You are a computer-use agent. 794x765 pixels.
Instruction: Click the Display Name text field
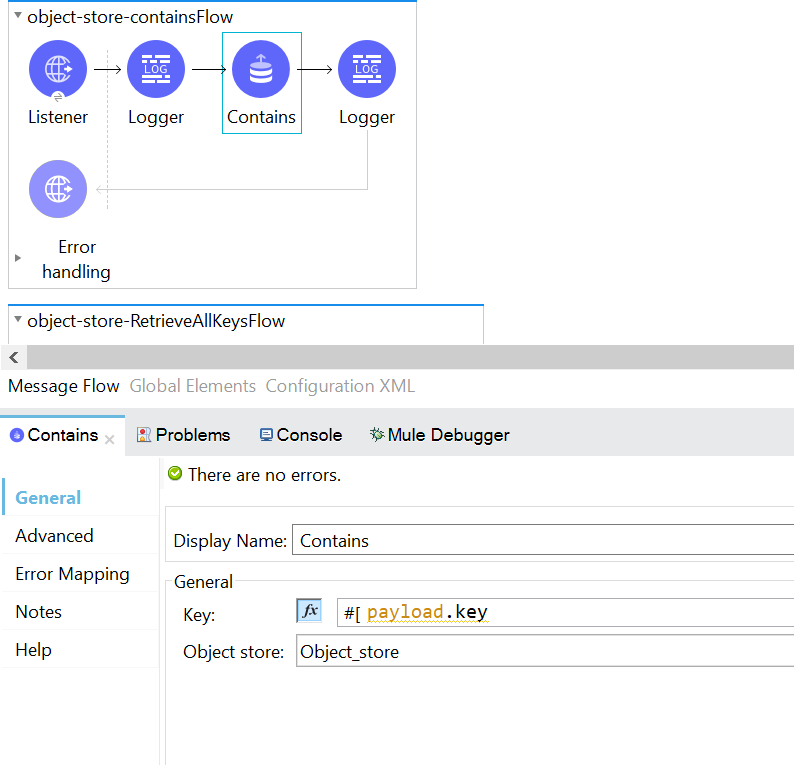pyautogui.click(x=540, y=541)
